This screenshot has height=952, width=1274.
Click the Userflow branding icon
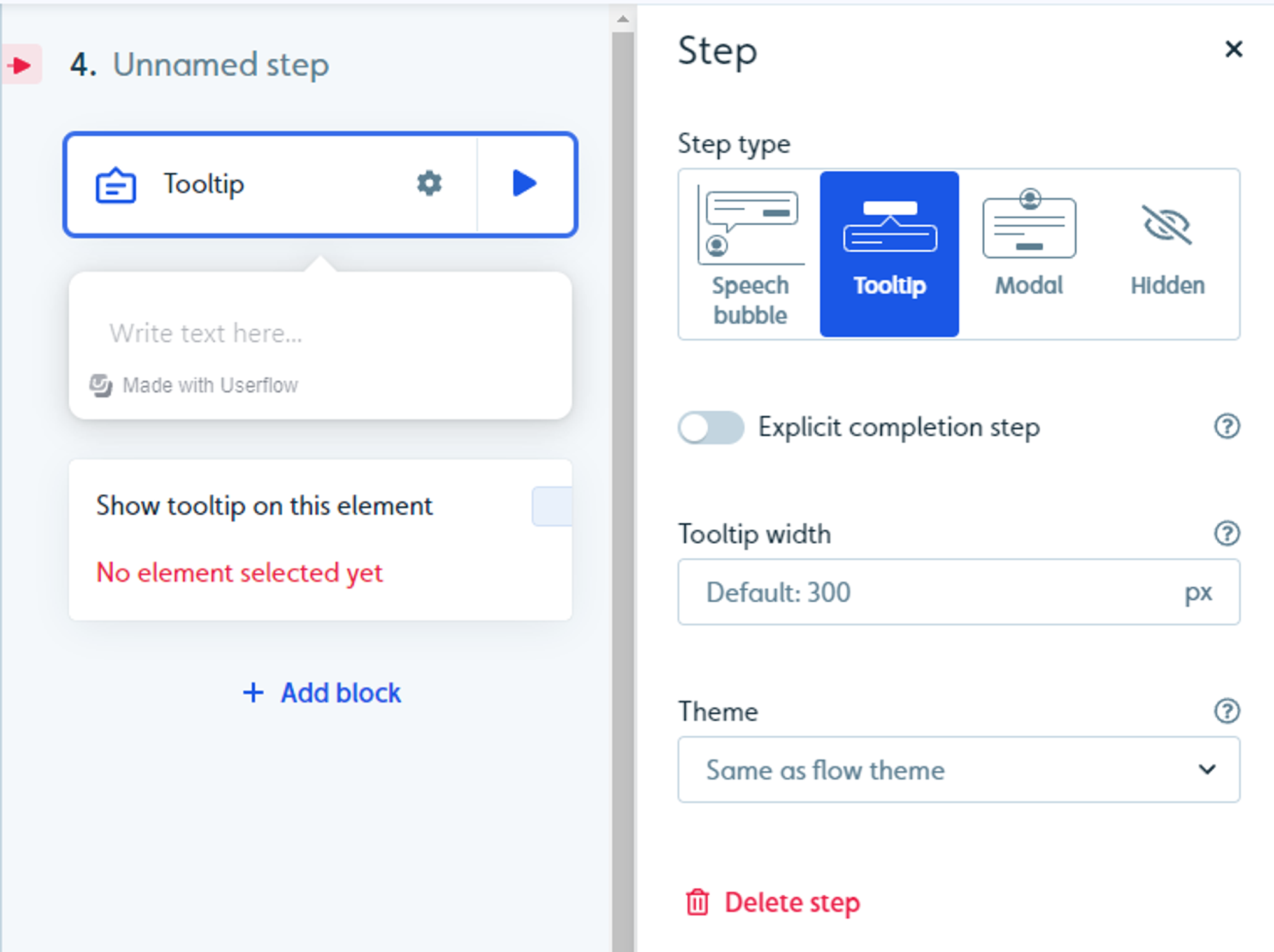point(104,385)
